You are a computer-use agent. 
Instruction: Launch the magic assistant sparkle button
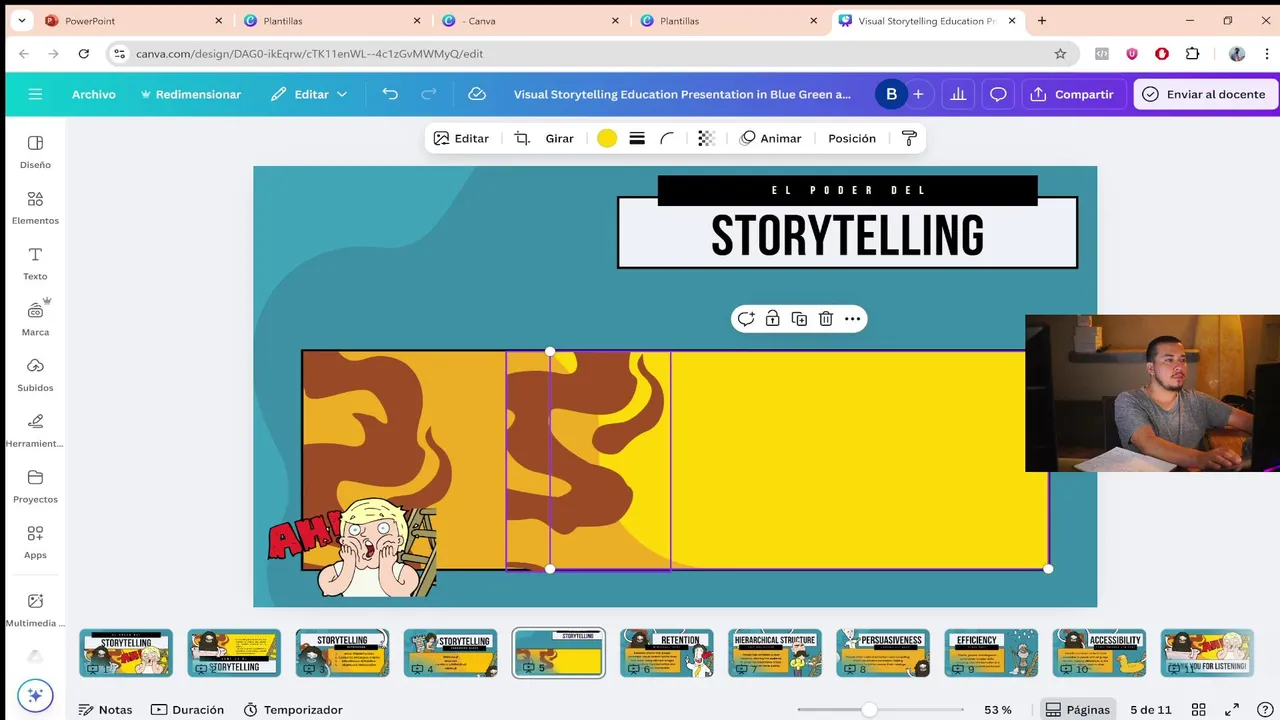click(x=35, y=695)
